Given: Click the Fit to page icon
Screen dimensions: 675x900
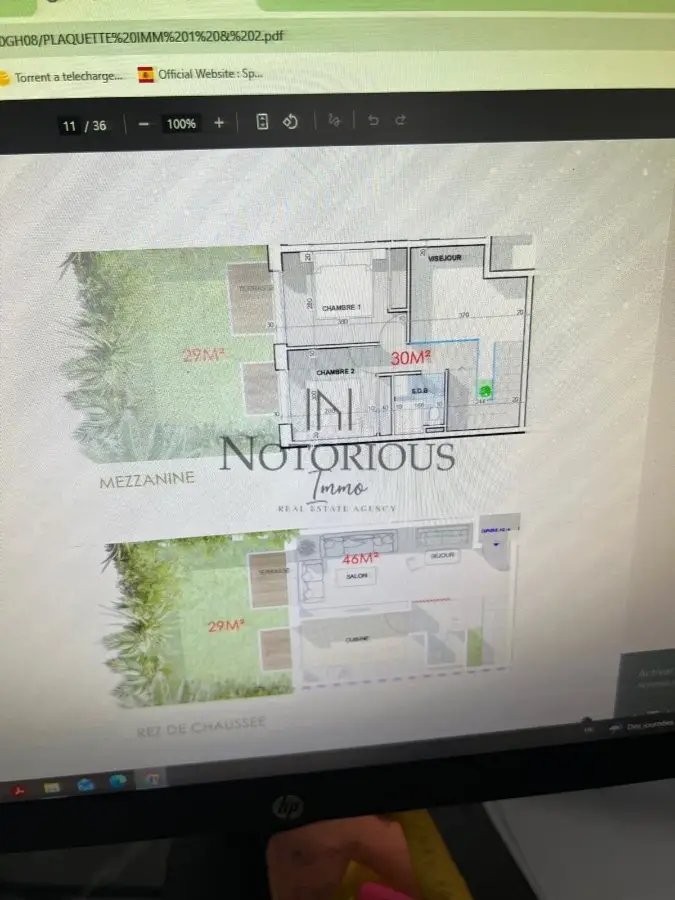Looking at the screenshot, I should click(262, 122).
